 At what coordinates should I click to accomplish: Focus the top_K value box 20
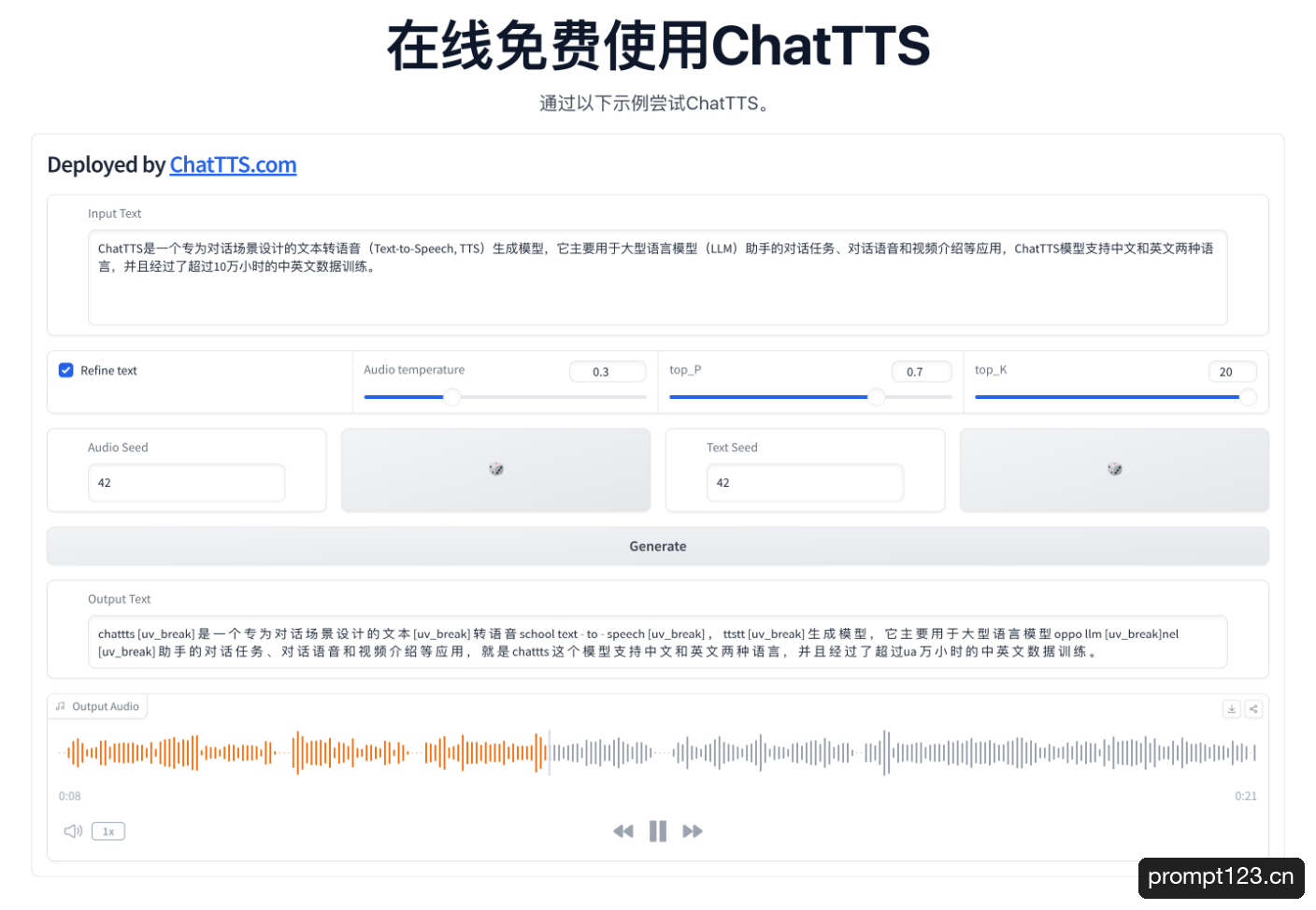pos(1232,372)
